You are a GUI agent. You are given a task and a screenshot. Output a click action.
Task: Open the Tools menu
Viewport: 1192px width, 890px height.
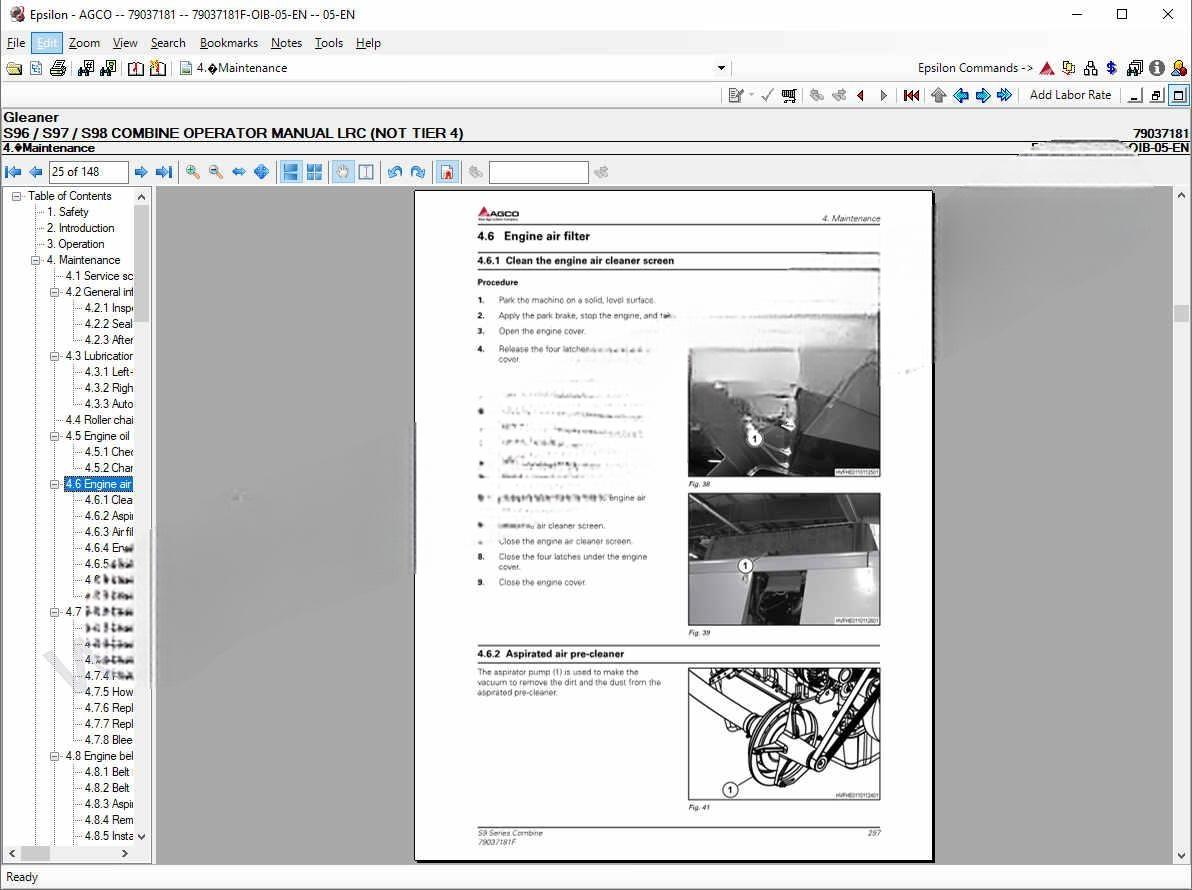pos(328,43)
